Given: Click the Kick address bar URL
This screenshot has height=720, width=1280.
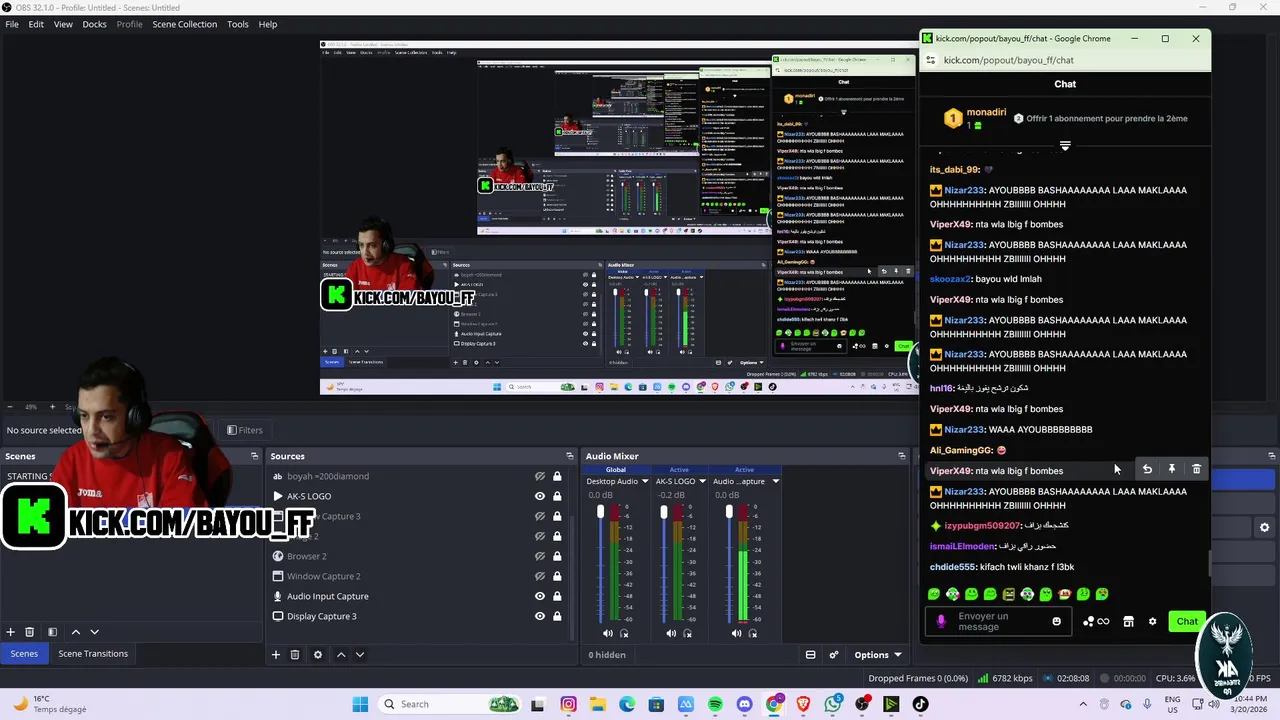Looking at the screenshot, I should [1008, 60].
